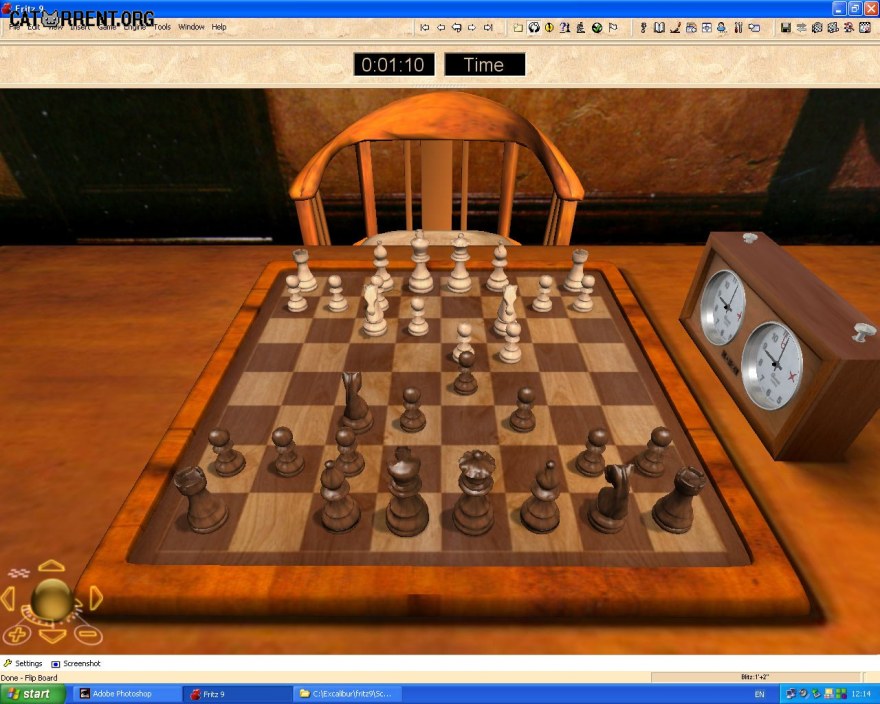880x704 pixels.
Task: Click the EN language indicator
Action: (759, 694)
